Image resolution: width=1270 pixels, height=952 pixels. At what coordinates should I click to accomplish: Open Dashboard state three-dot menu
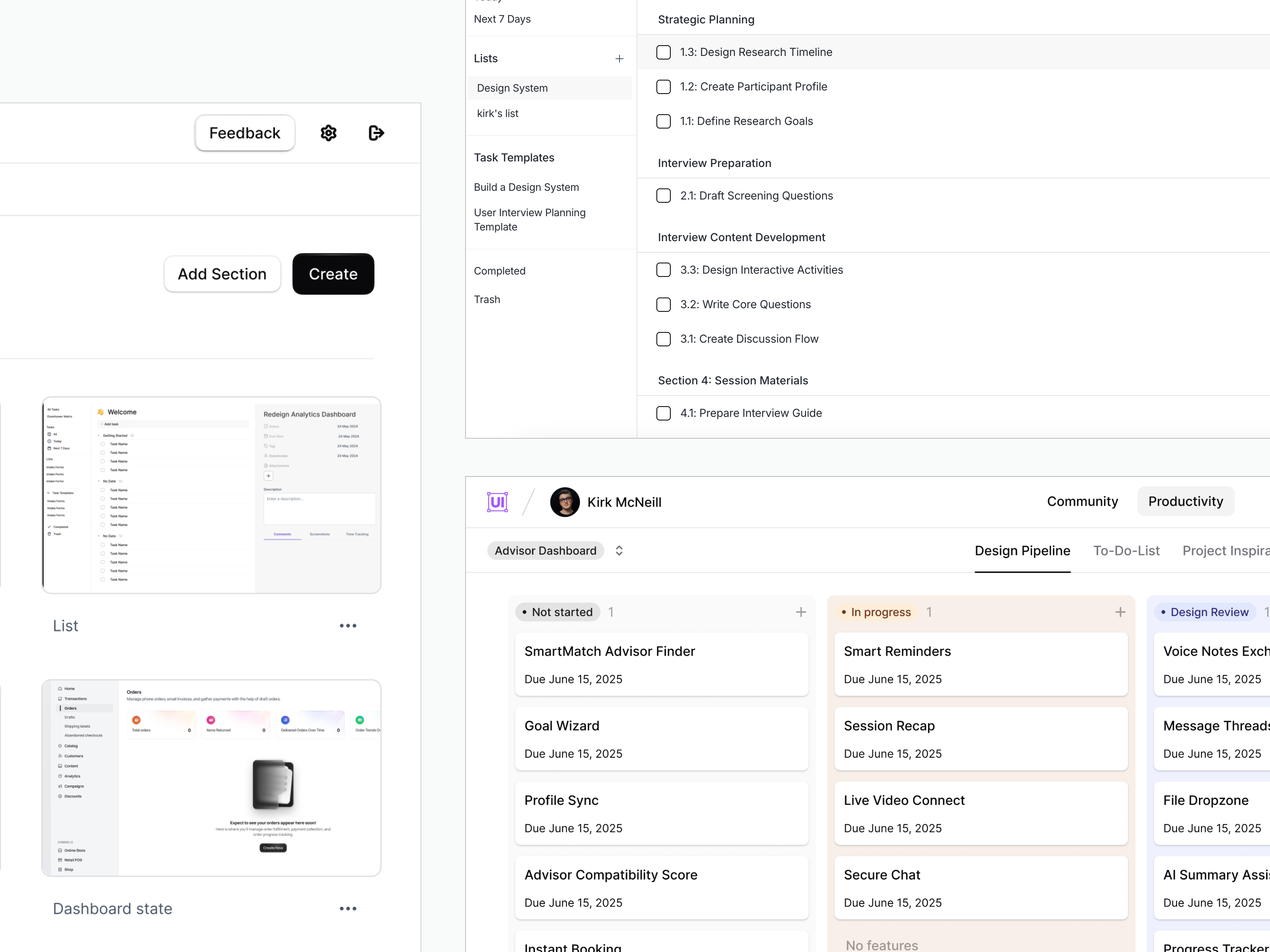coord(348,908)
